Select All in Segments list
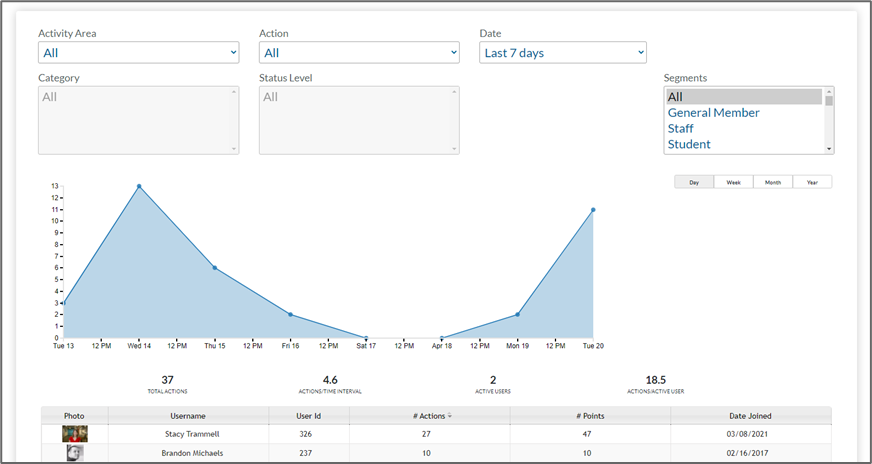 click(x=675, y=97)
